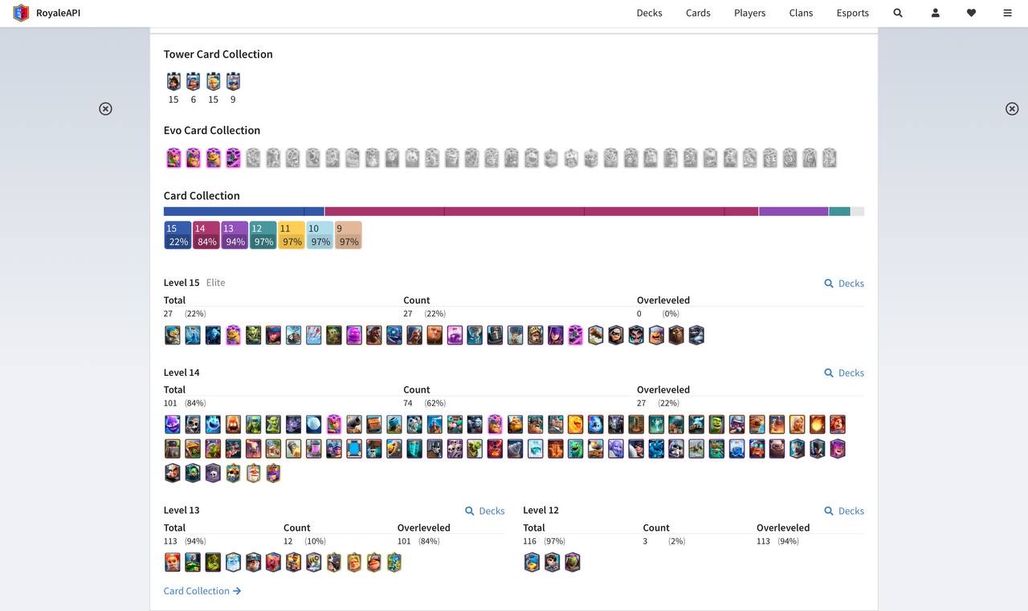The image size is (1028, 611).
Task: Click the Level 15 Overleveled value 0
Action: (639, 314)
